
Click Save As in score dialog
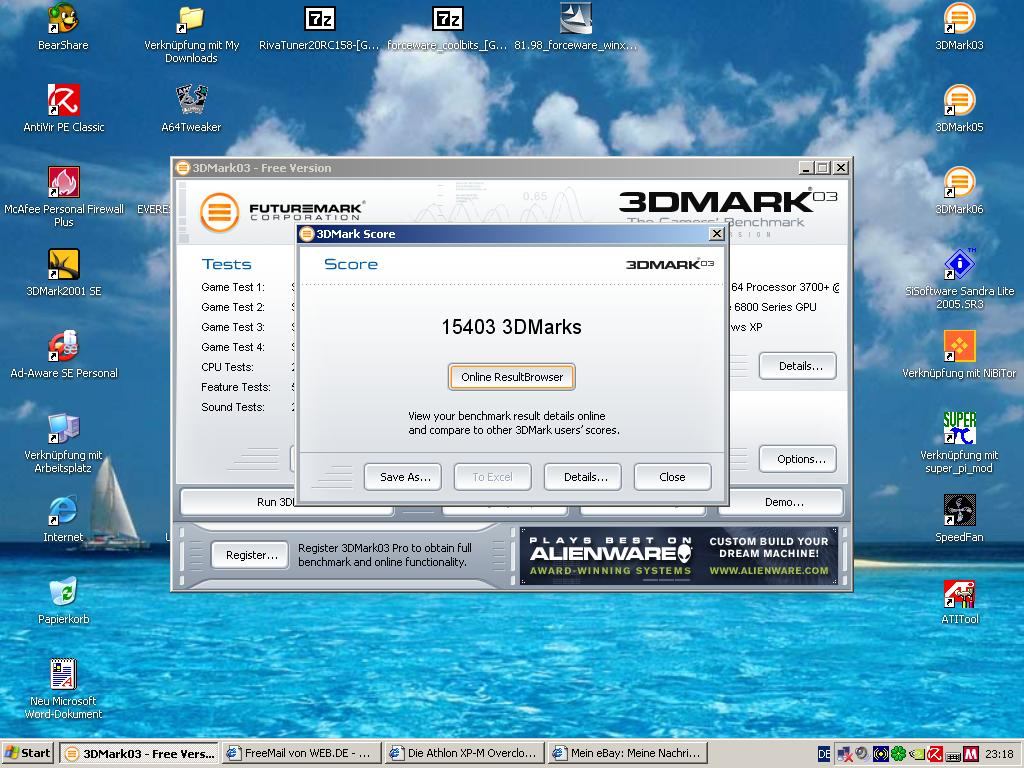coord(402,477)
